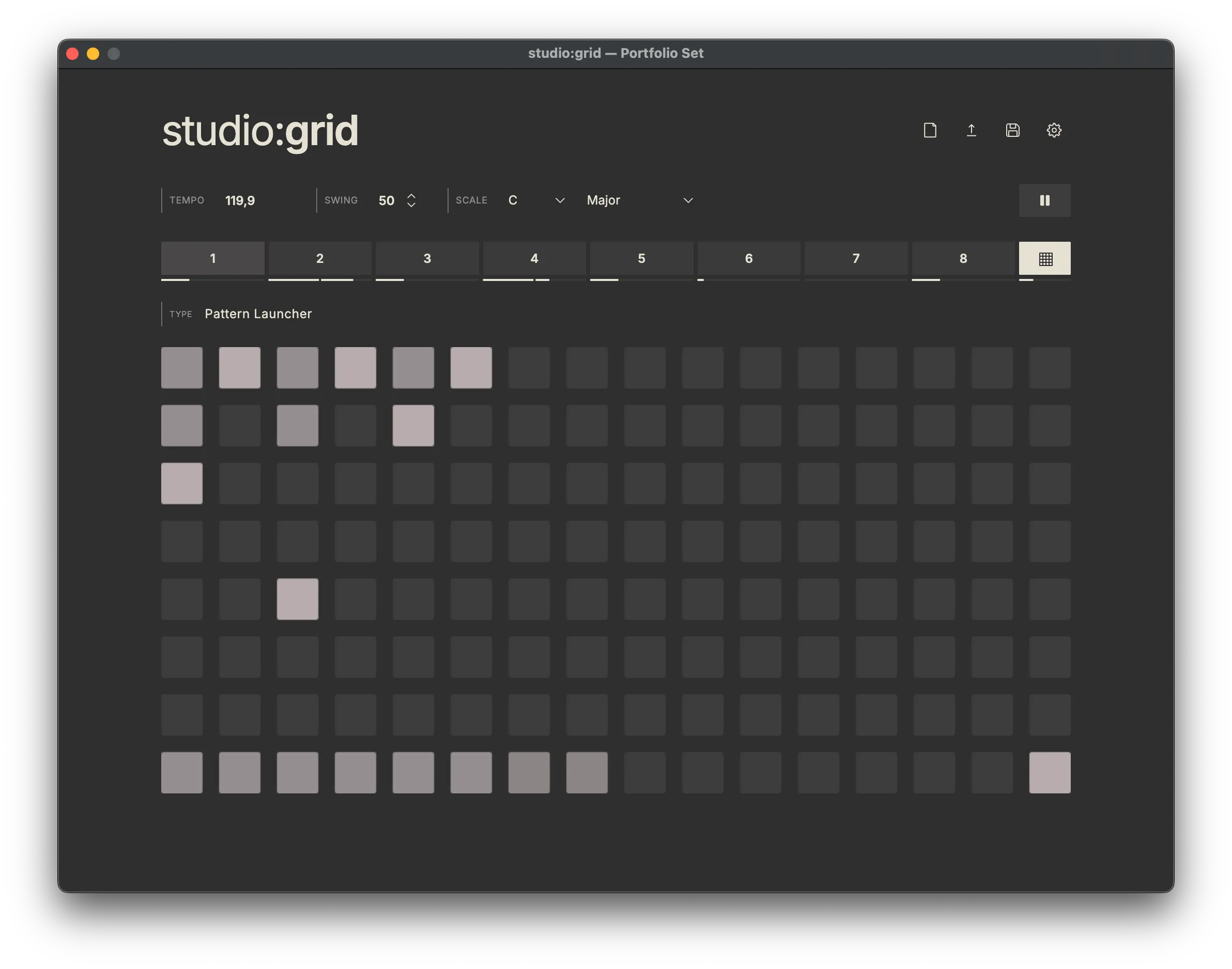
Task: Save the set with floppy icon
Action: click(1012, 131)
